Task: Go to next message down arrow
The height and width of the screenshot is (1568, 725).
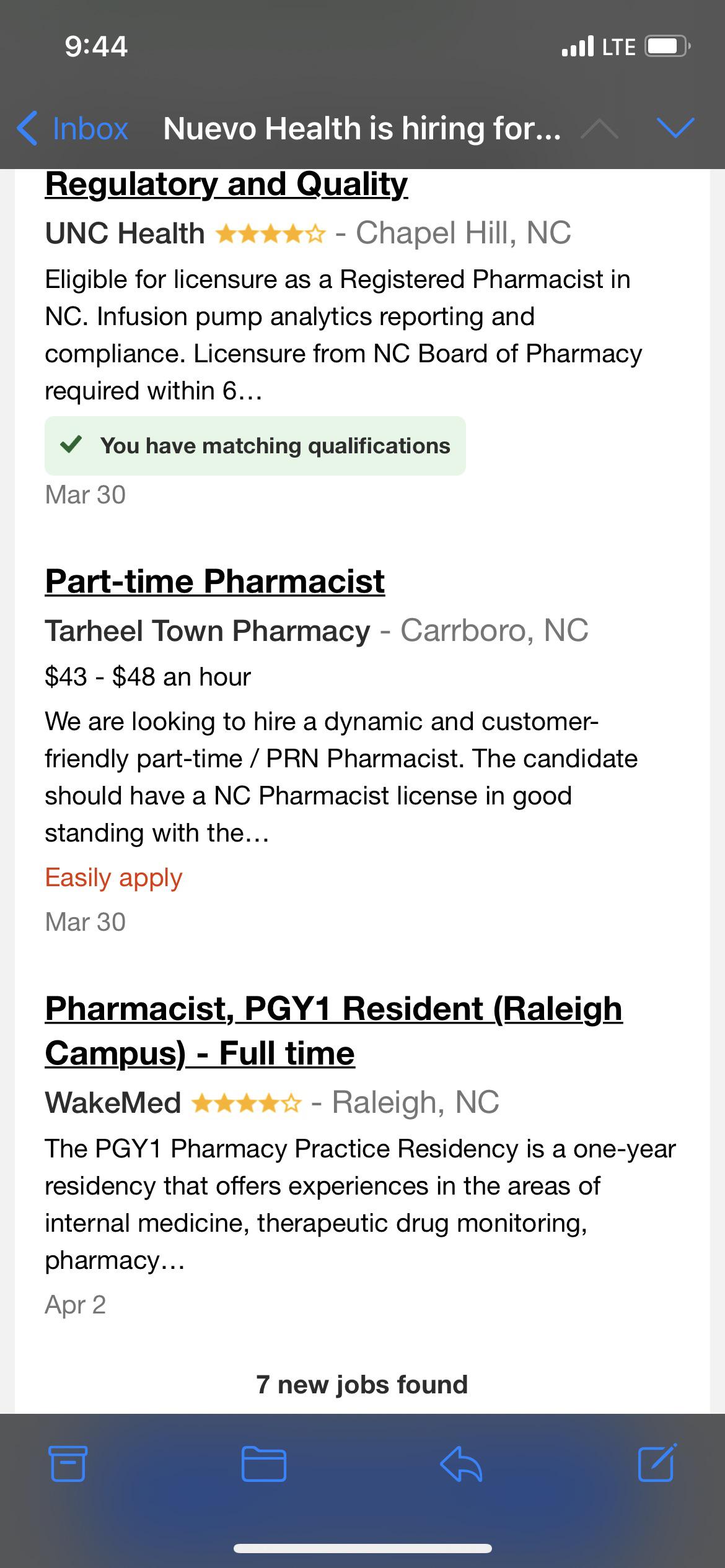Action: click(675, 128)
